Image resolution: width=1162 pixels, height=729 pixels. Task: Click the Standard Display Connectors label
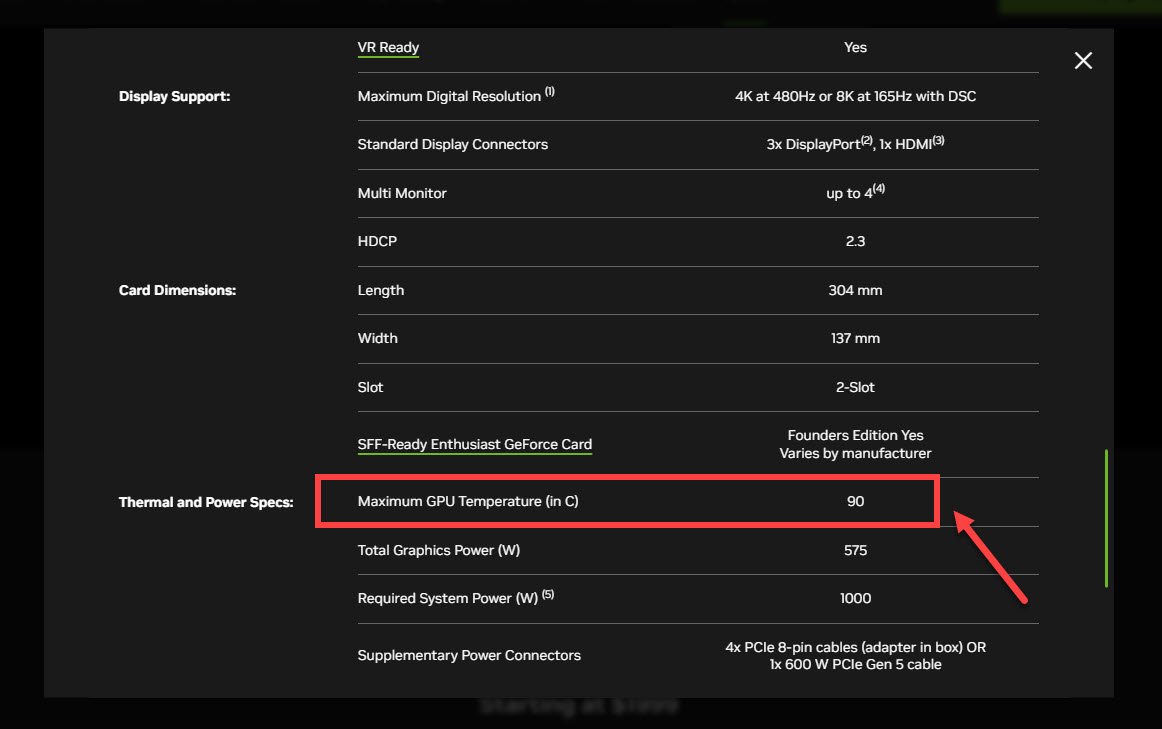click(453, 144)
